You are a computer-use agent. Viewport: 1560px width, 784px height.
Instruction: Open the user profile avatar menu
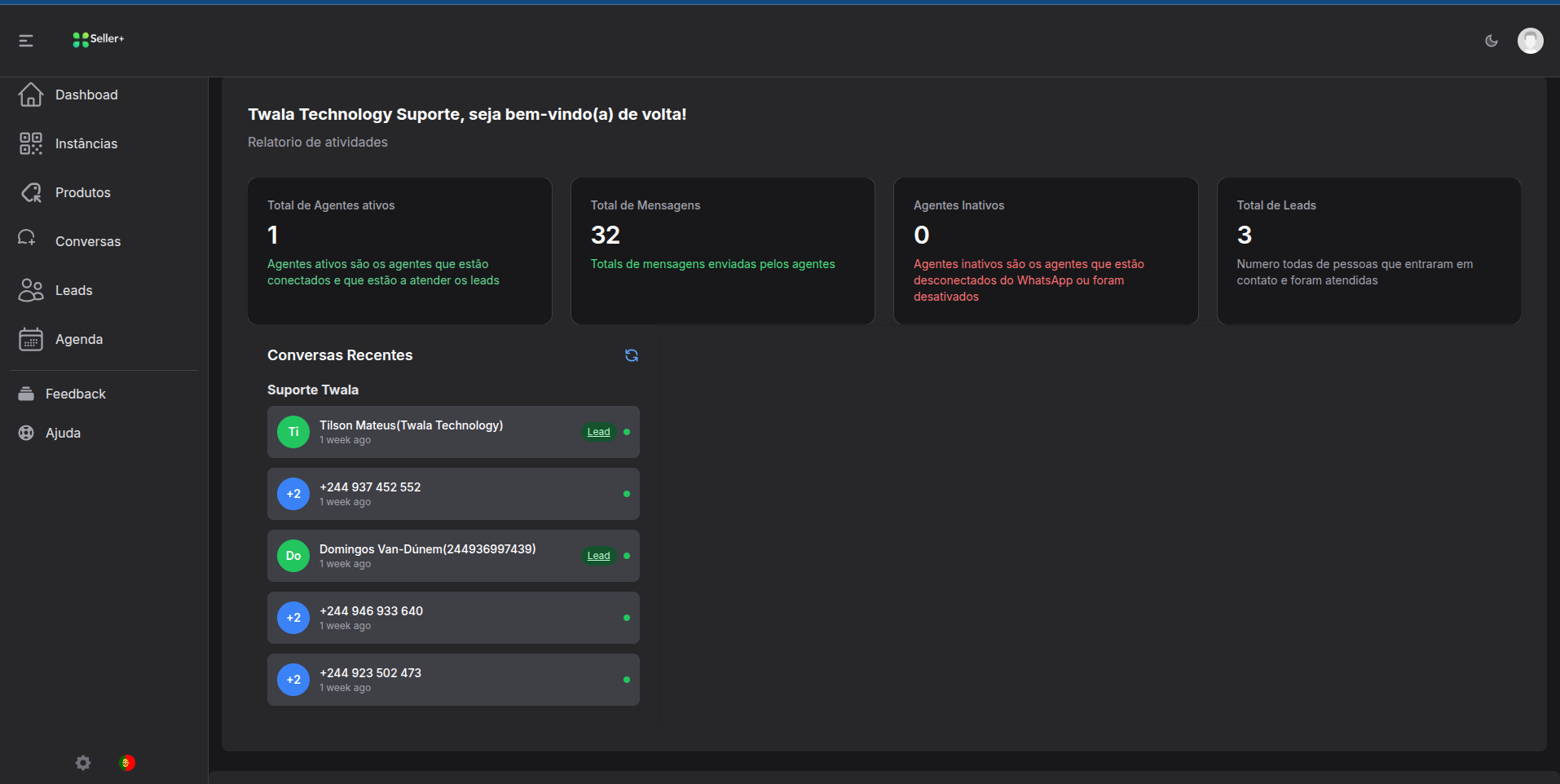(x=1530, y=41)
